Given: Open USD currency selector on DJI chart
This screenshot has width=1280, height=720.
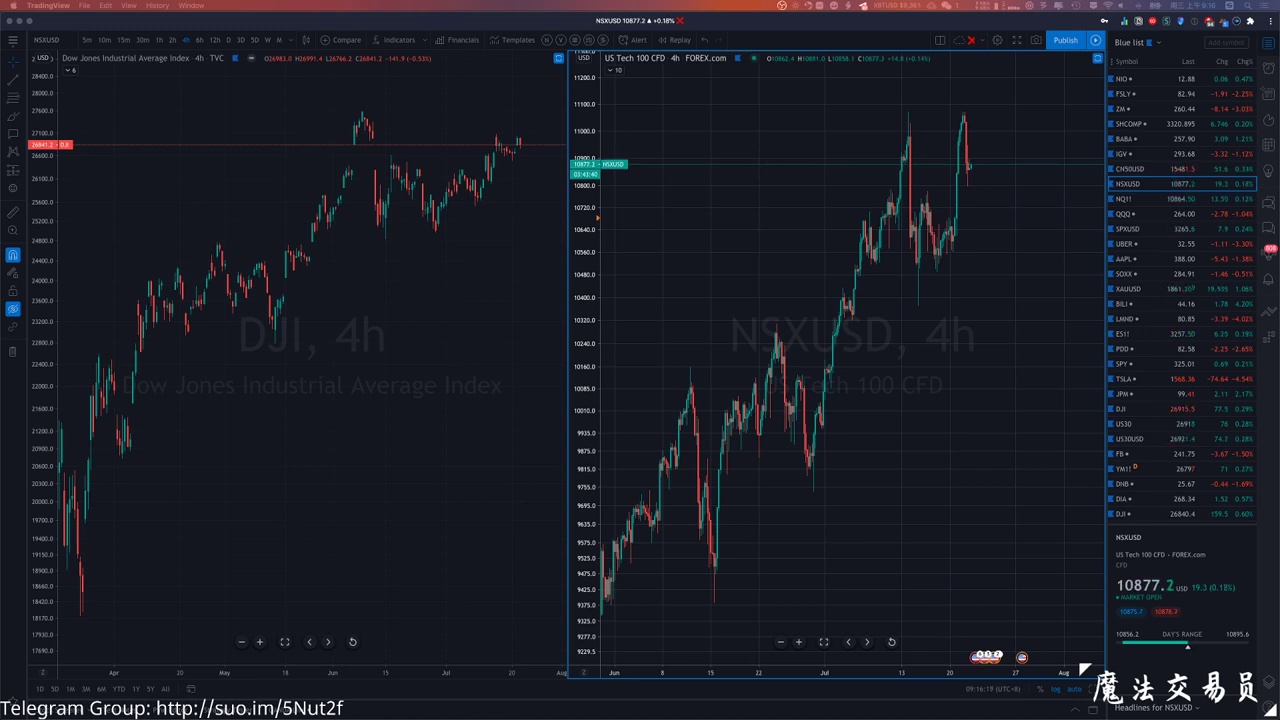Looking at the screenshot, I should click(42, 58).
